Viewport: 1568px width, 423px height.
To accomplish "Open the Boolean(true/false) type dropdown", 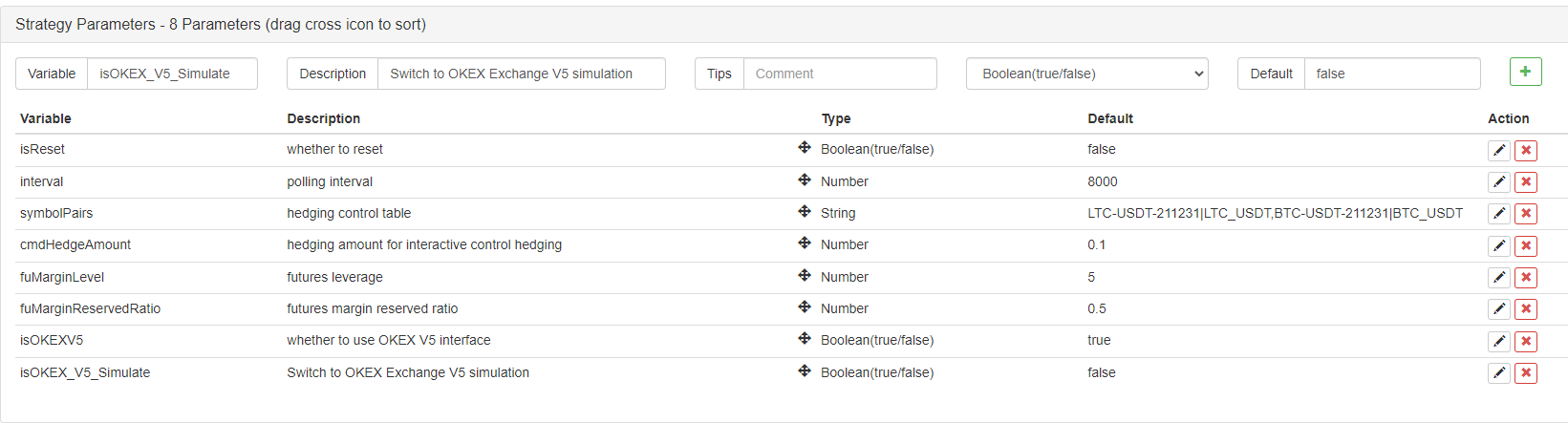I will [x=1087, y=74].
